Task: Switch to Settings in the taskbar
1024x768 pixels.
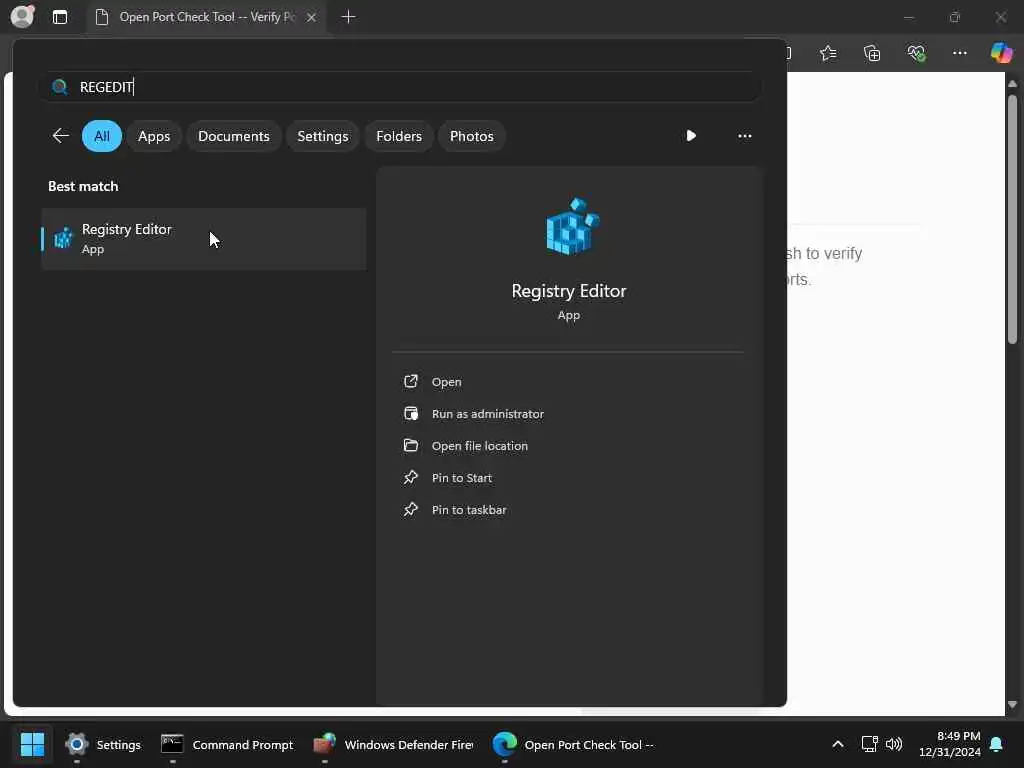Action: tap(103, 745)
